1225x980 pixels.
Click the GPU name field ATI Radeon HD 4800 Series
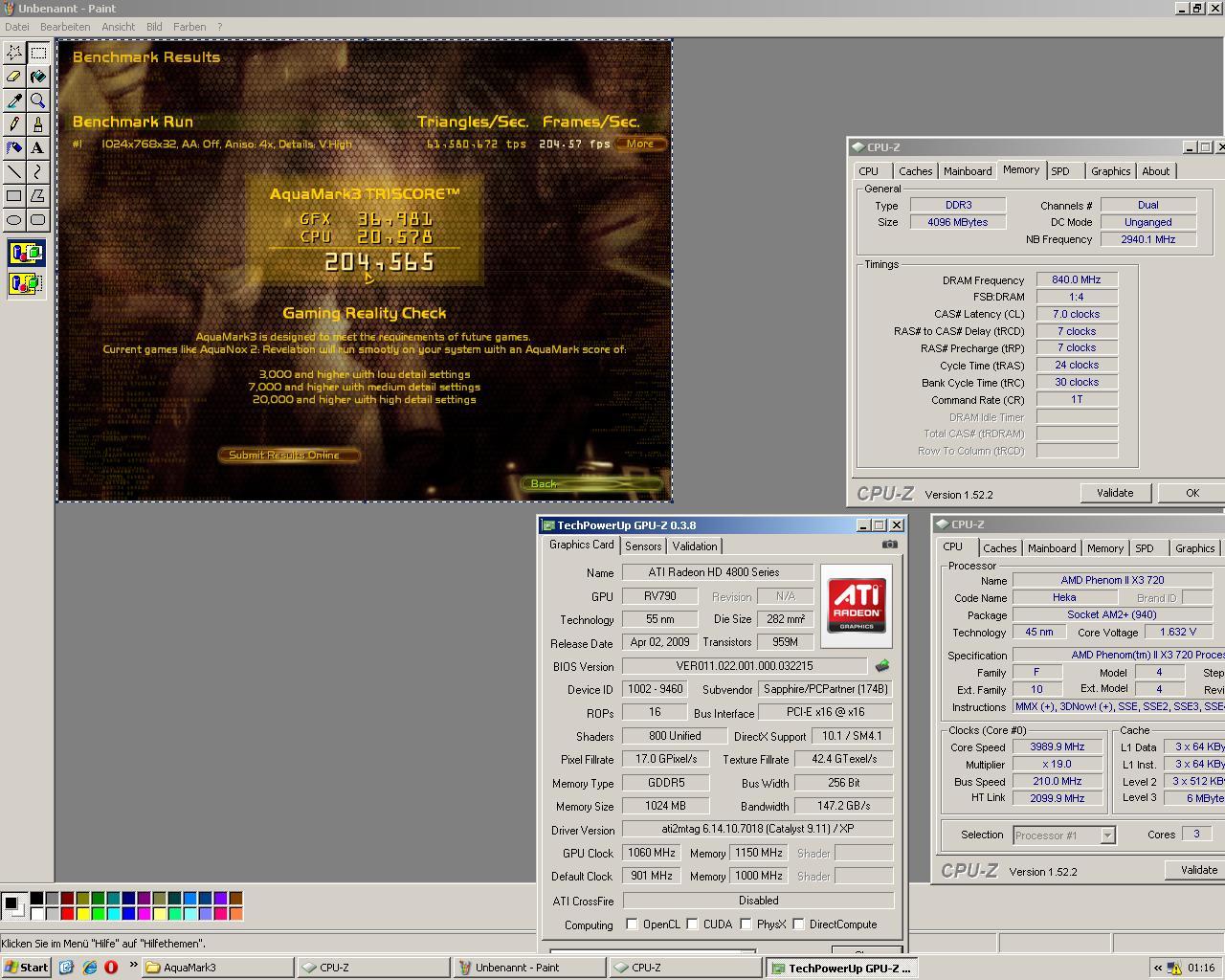click(x=718, y=572)
